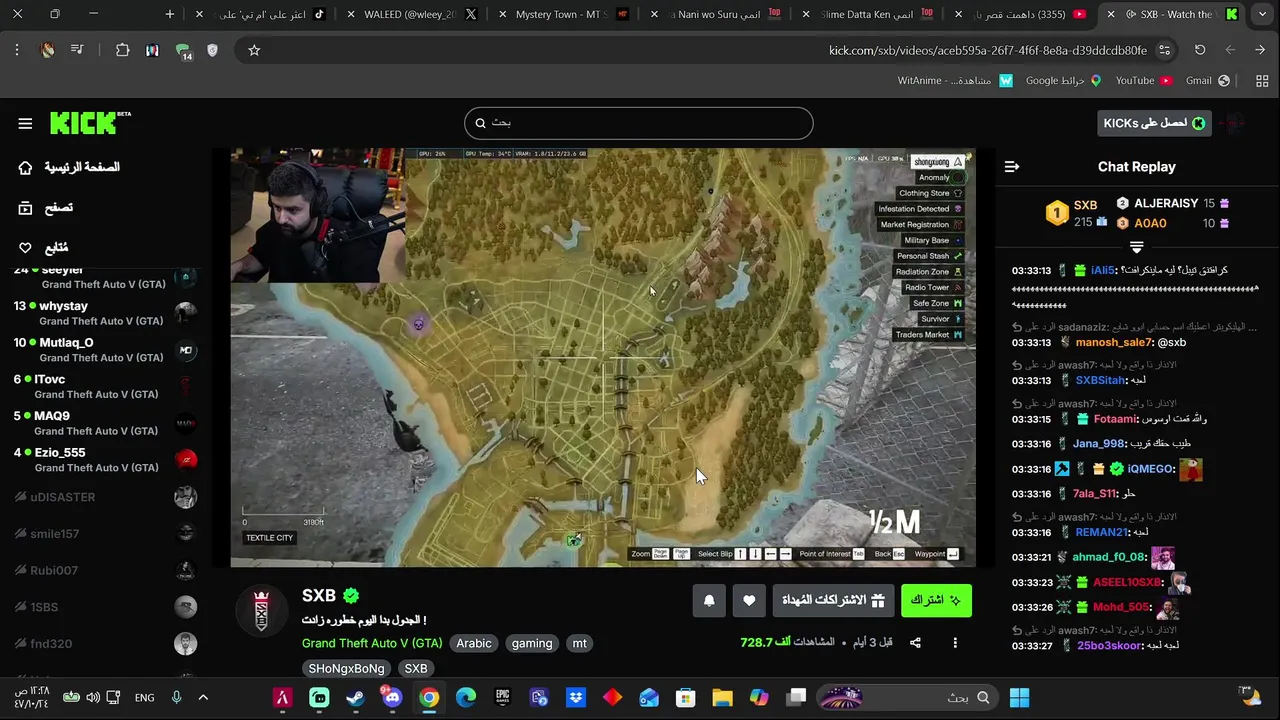This screenshot has width=1280, height=720.
Task: Open Epic Games from the taskbar
Action: [x=502, y=697]
